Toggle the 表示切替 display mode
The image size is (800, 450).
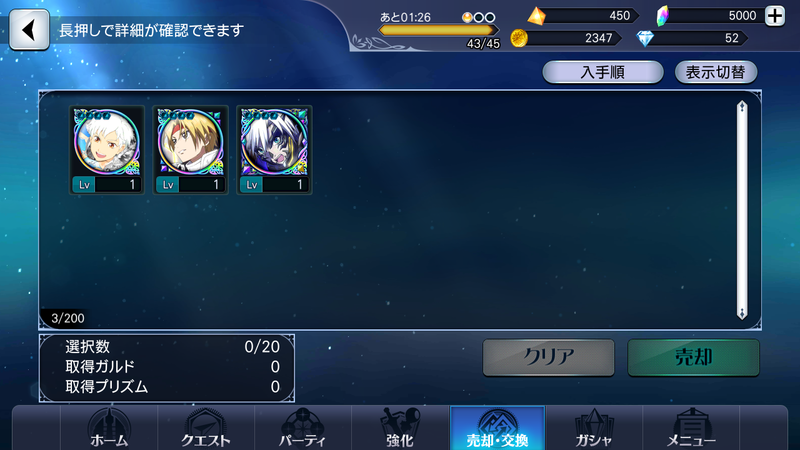point(716,72)
